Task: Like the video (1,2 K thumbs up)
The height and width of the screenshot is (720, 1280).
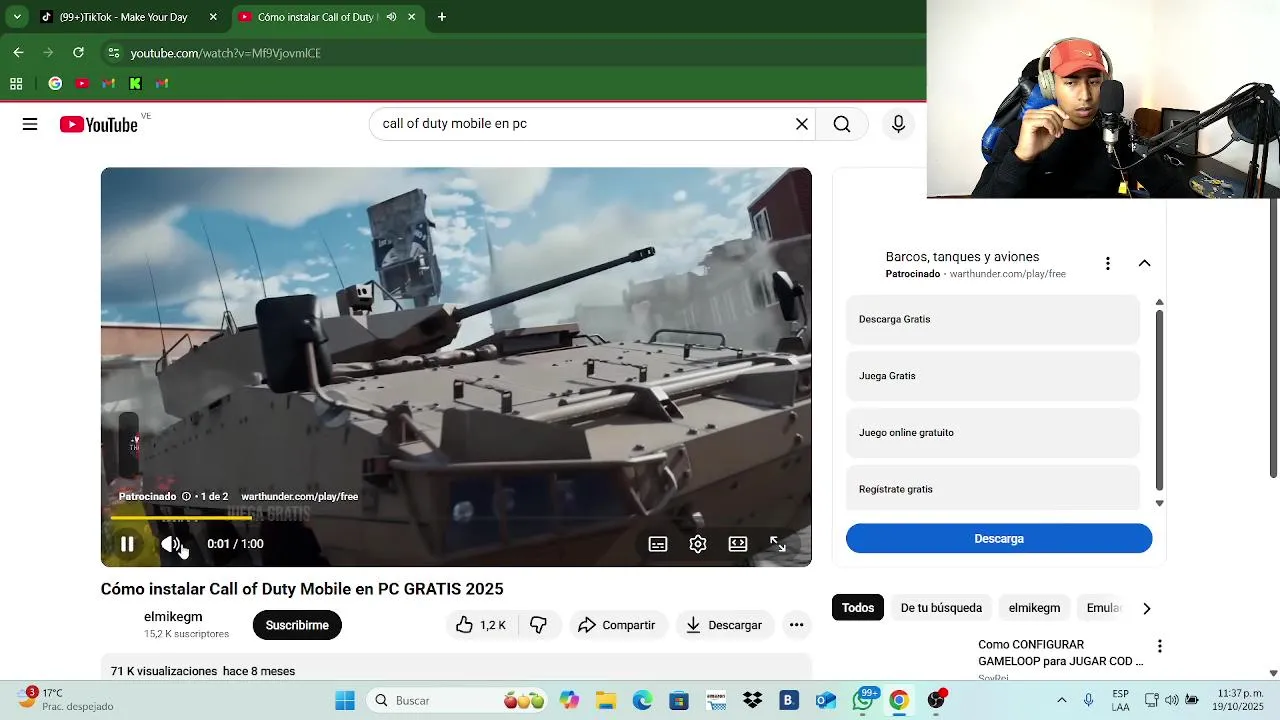Action: pyautogui.click(x=481, y=625)
